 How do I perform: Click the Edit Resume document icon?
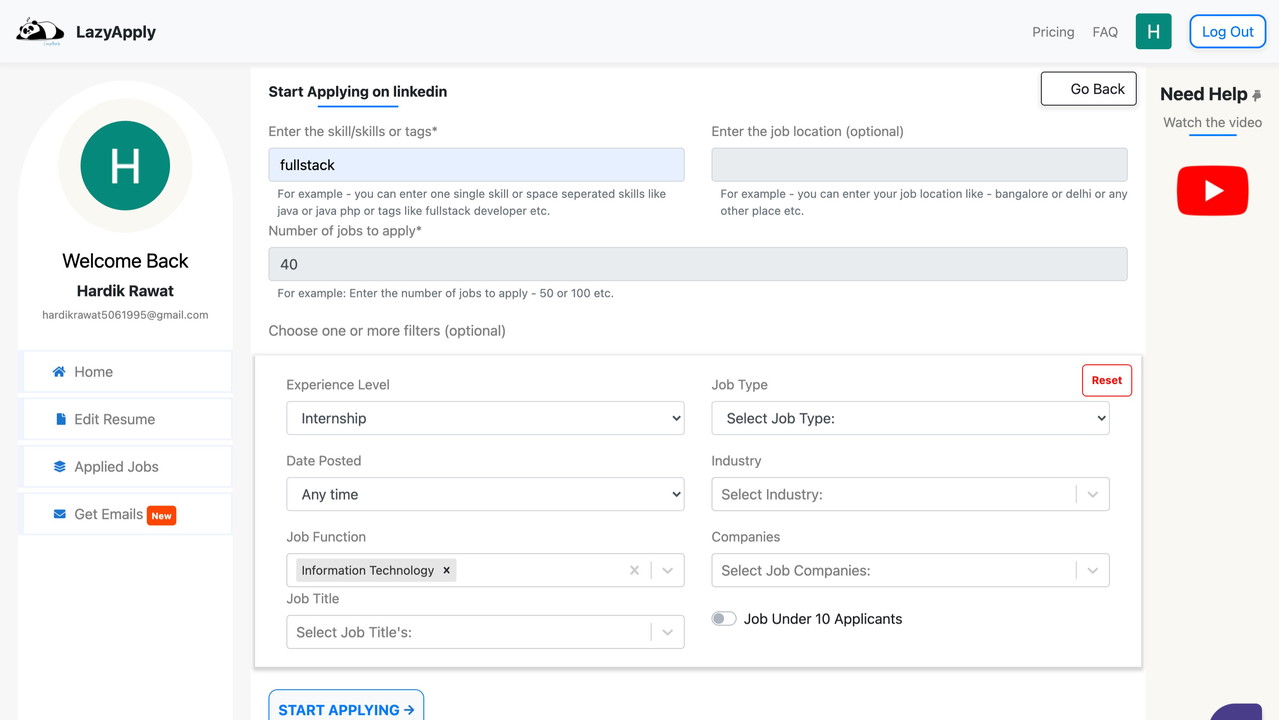[61, 419]
